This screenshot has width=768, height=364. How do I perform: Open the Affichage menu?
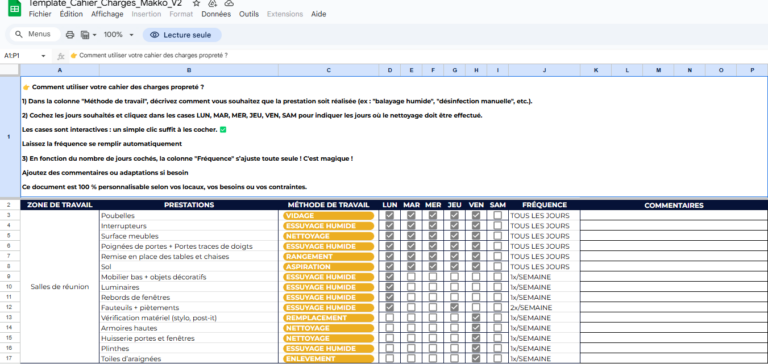tap(107, 14)
